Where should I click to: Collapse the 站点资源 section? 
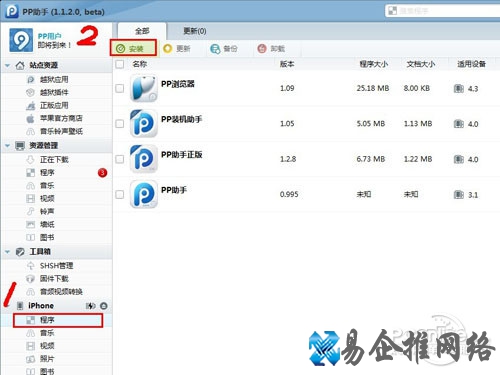[7, 66]
